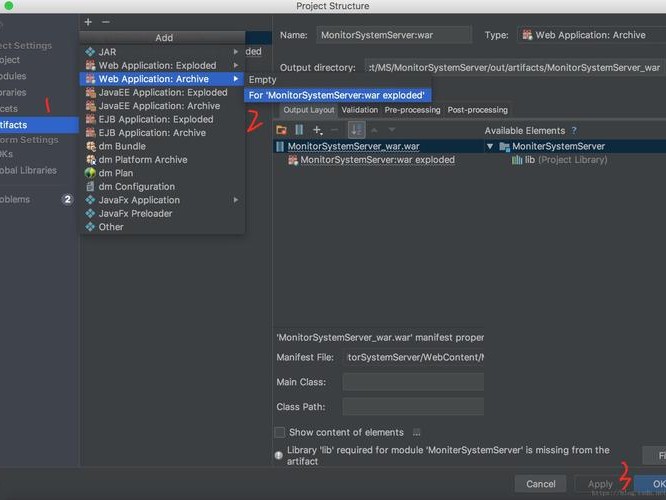Pick EJB Application: Archive option
Viewport: 666px width, 500px height.
162,133
